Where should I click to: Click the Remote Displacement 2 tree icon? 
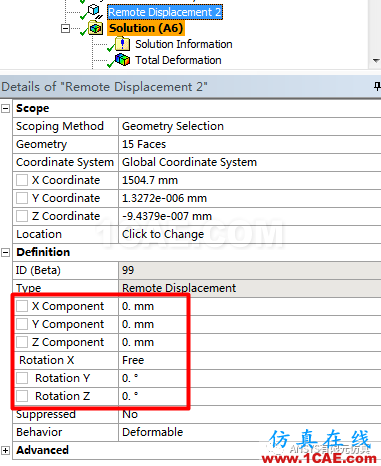[x=95, y=11]
